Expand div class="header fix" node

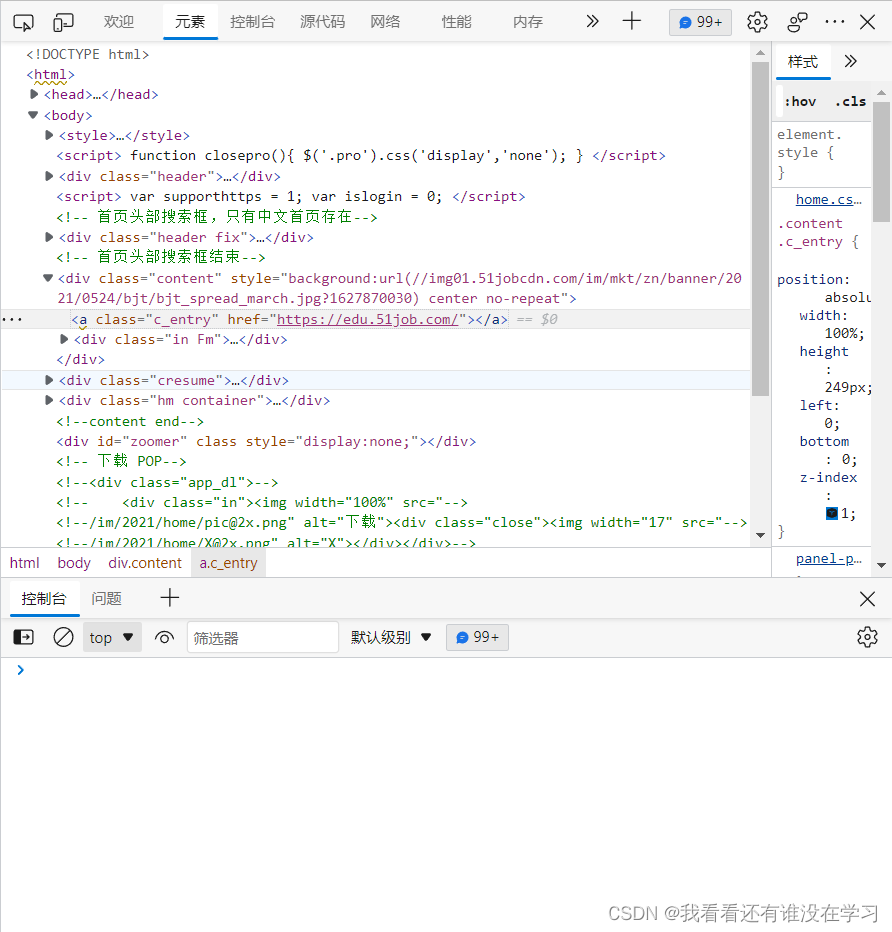tap(50, 237)
